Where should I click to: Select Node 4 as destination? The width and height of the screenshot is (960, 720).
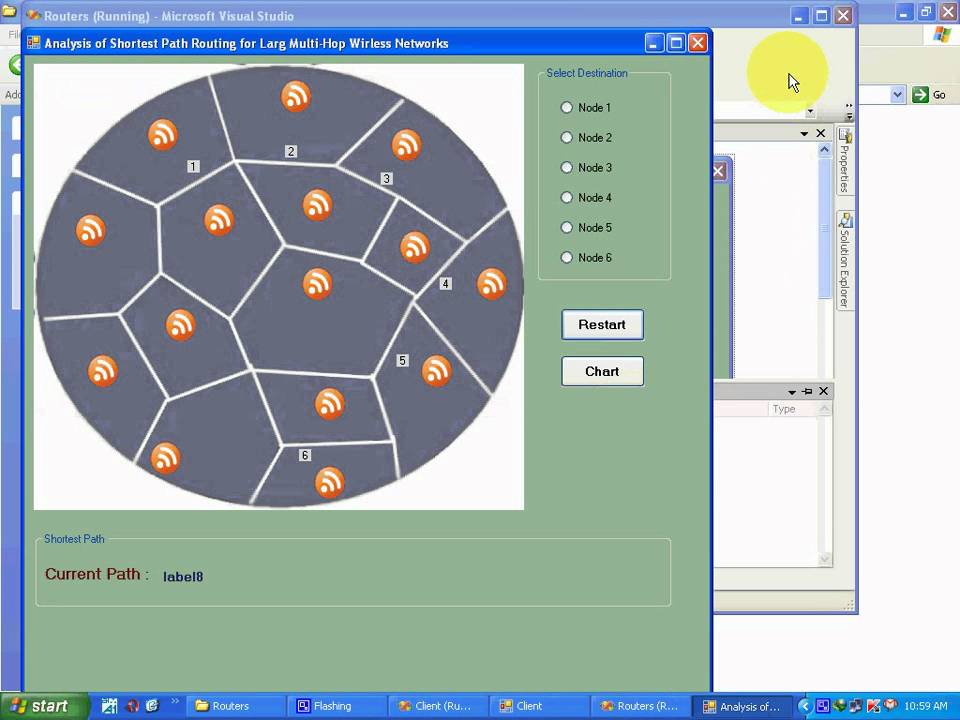586,198
